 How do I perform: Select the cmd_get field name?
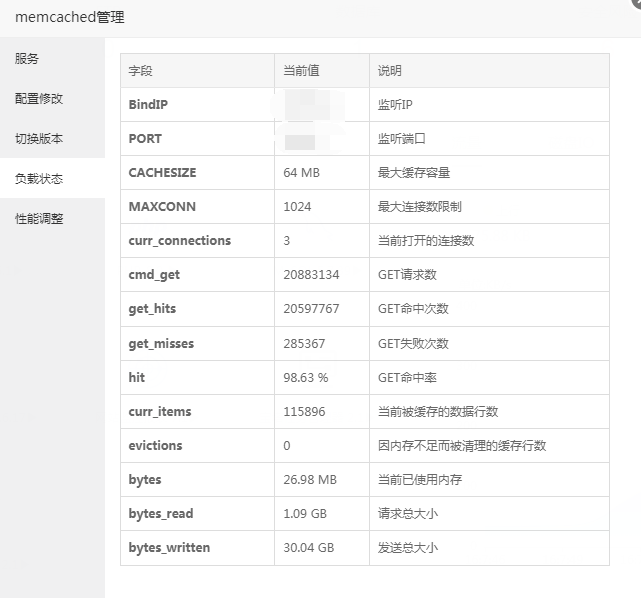(154, 275)
